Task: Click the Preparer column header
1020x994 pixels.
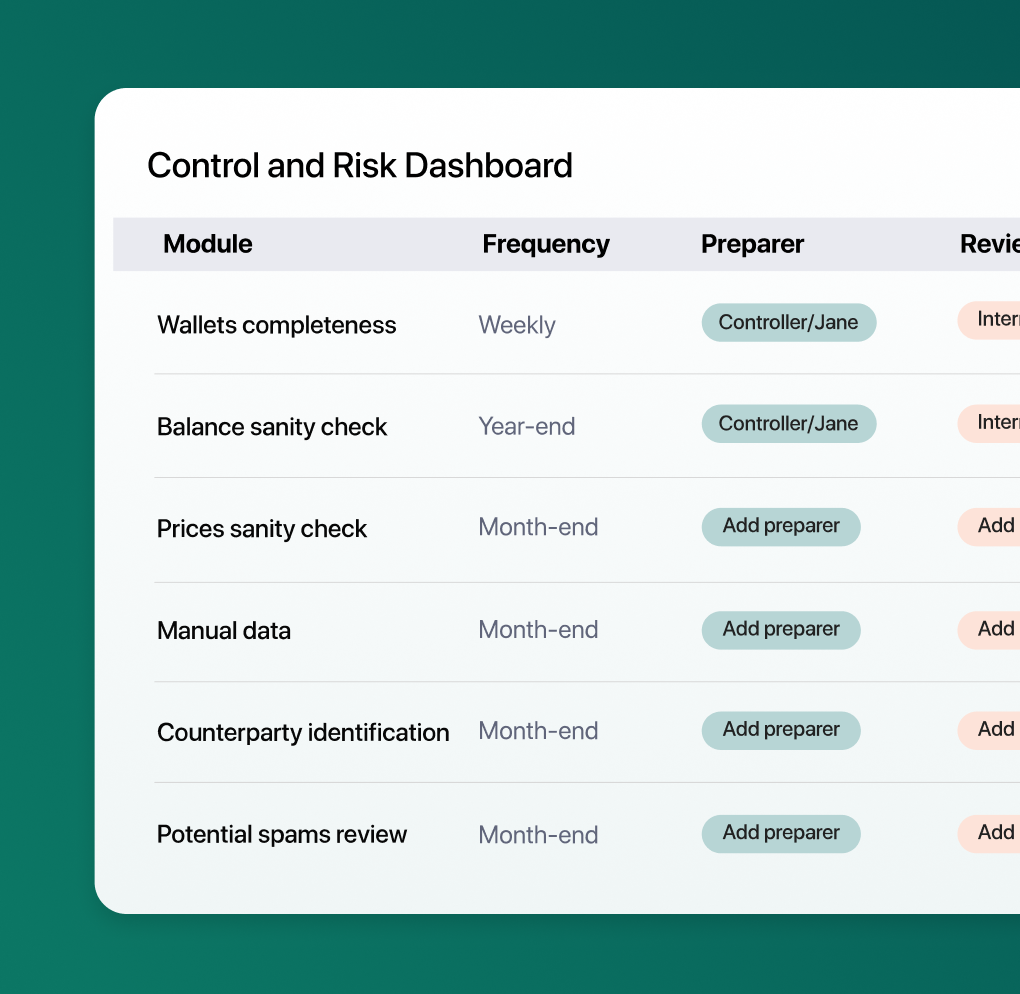Action: pyautogui.click(x=752, y=244)
